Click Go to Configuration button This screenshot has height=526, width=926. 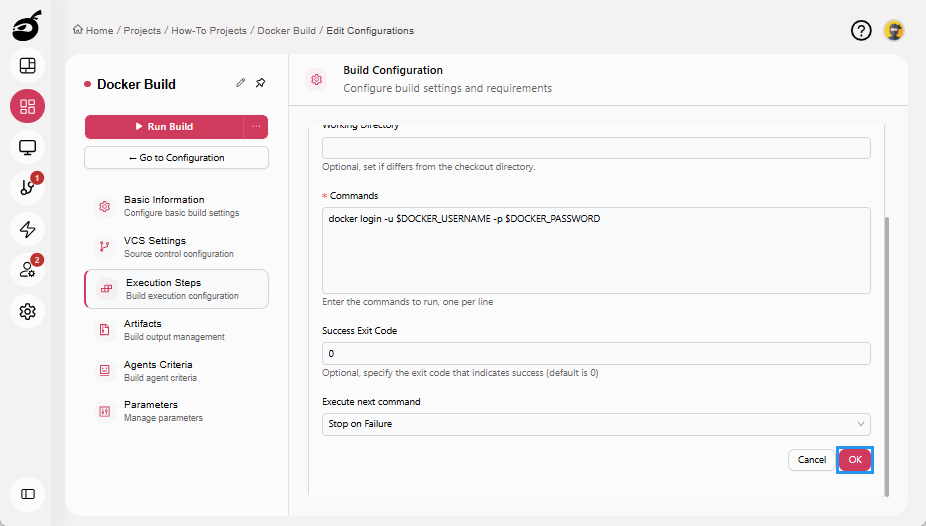point(177,158)
